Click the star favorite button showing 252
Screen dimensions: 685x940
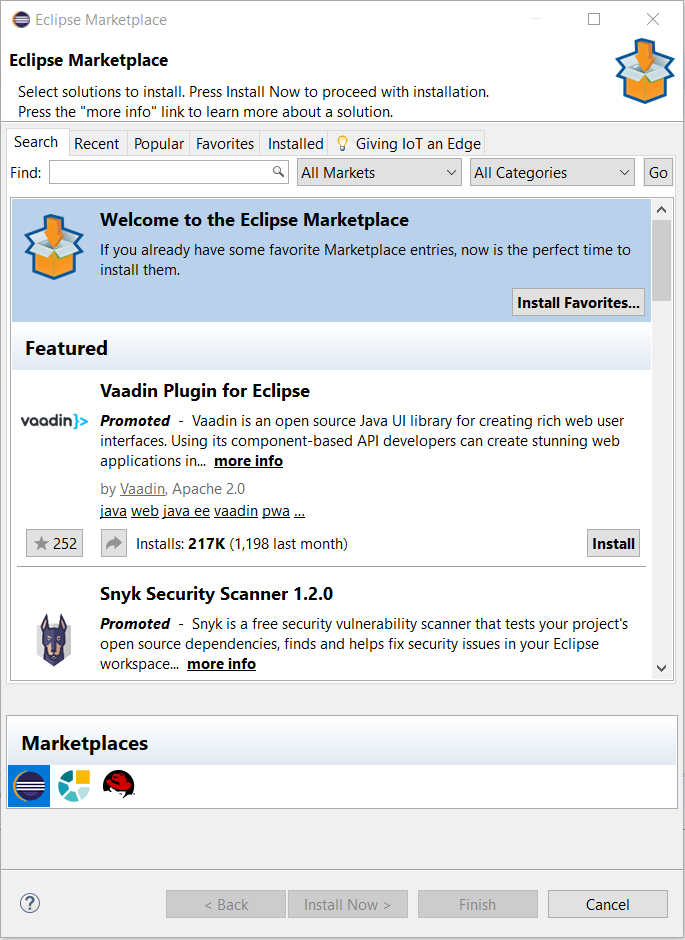(55, 544)
